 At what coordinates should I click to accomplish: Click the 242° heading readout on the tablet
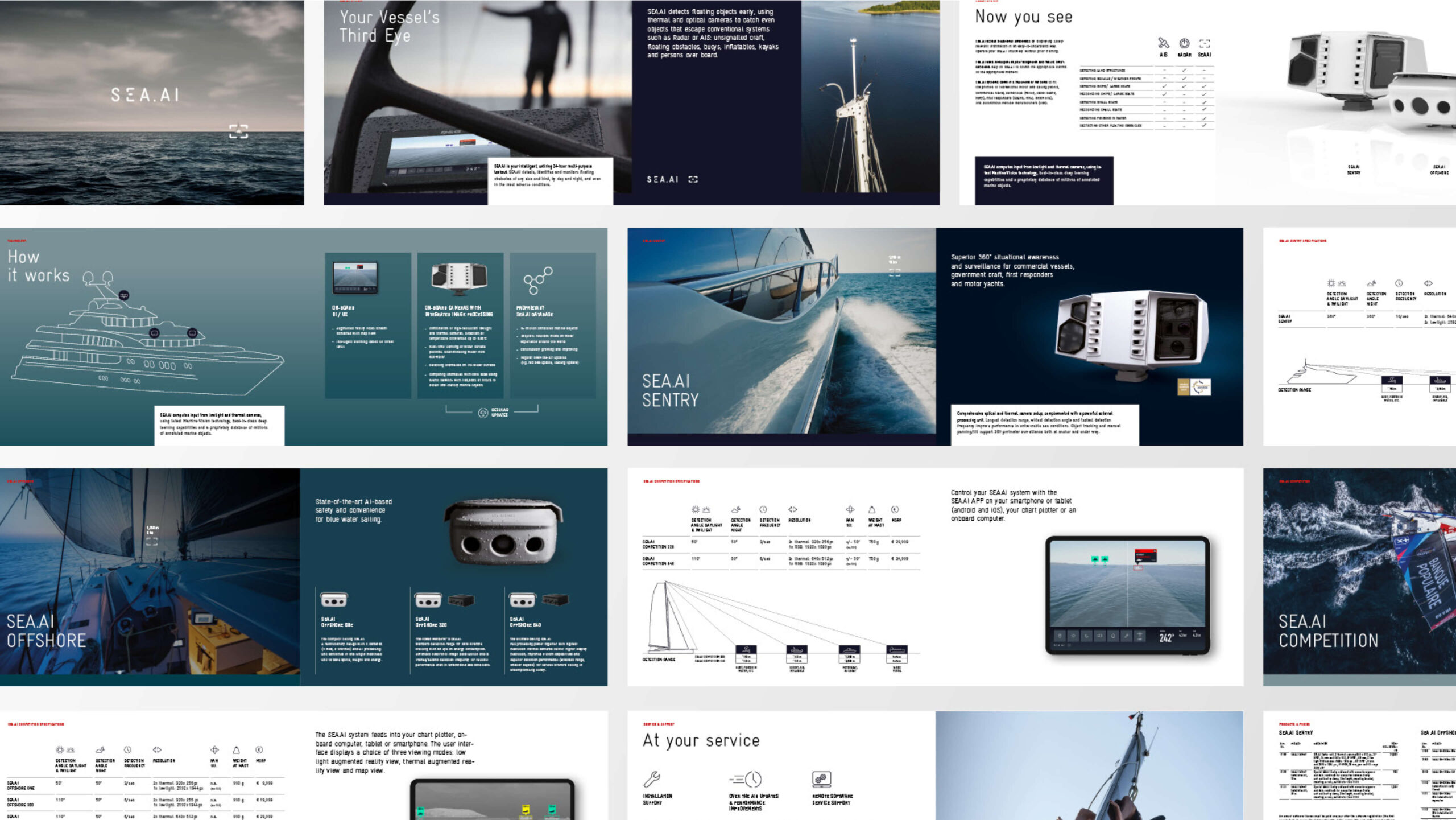tap(1166, 638)
